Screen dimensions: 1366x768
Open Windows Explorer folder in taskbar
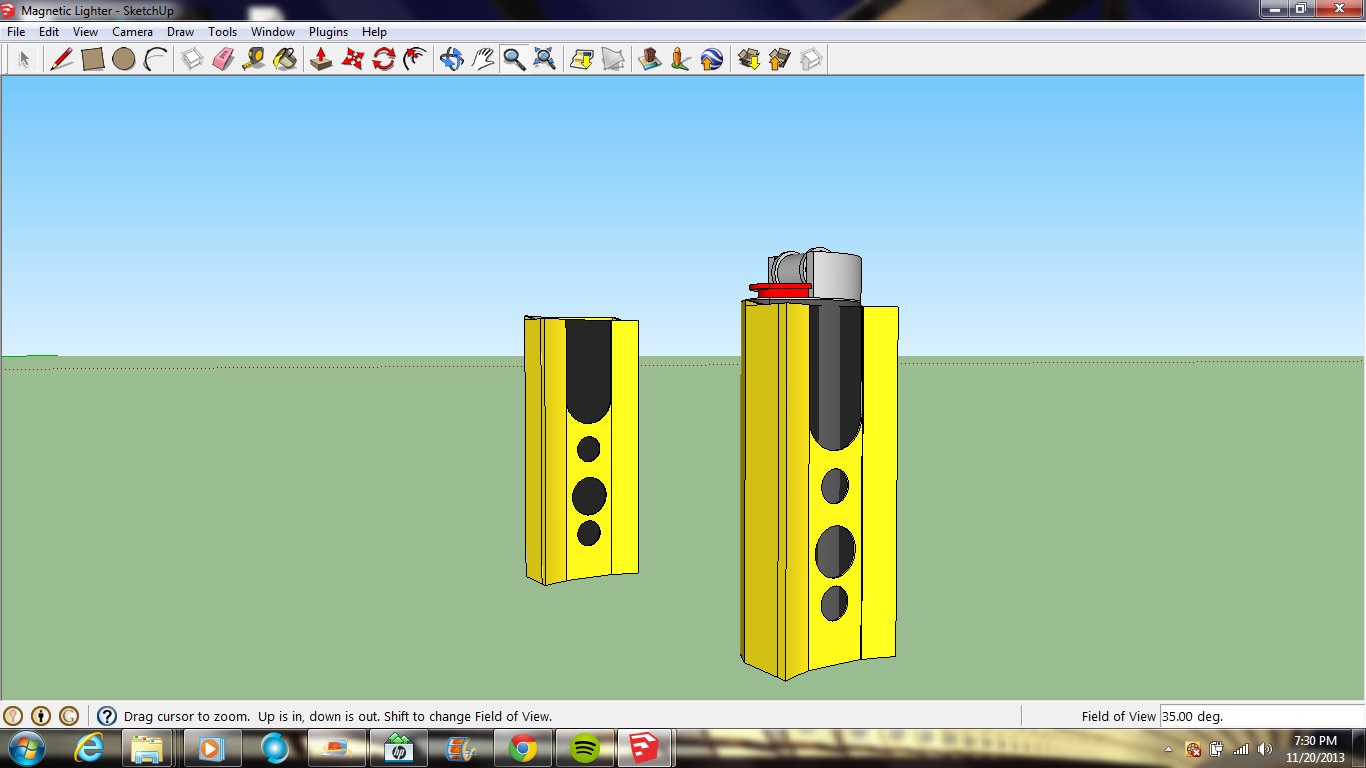coord(148,748)
